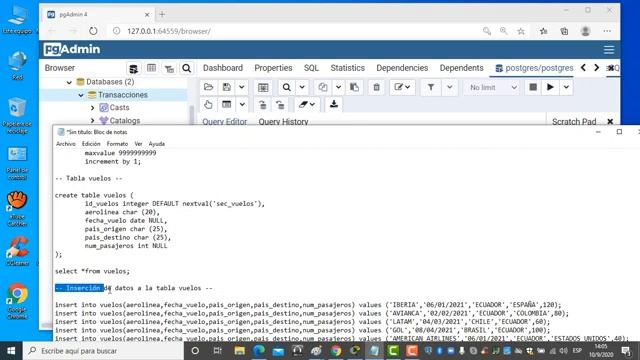The width and height of the screenshot is (640, 360).
Task: Open the browser settings ellipsis menu
Action: coord(607,31)
